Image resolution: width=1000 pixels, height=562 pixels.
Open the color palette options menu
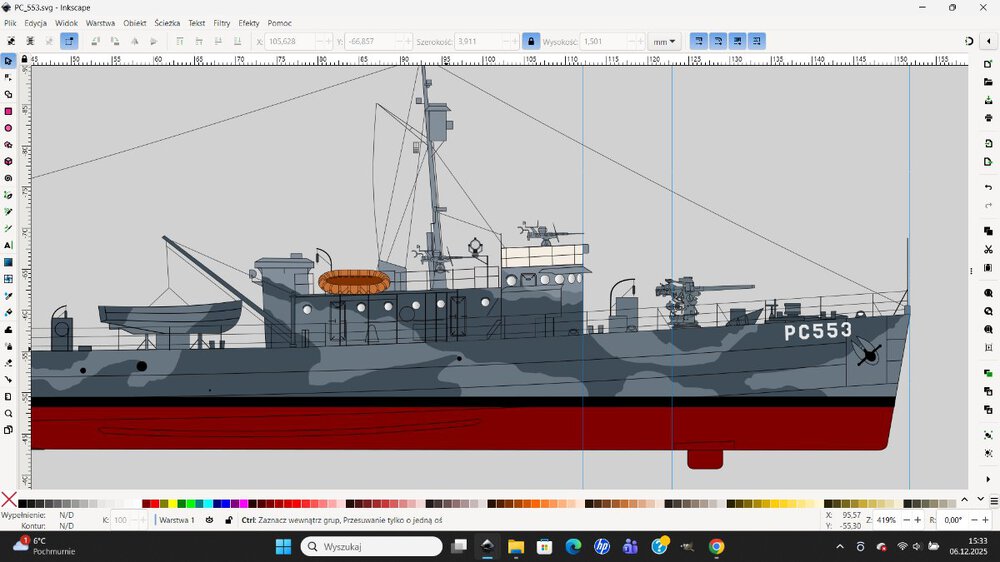[992, 500]
